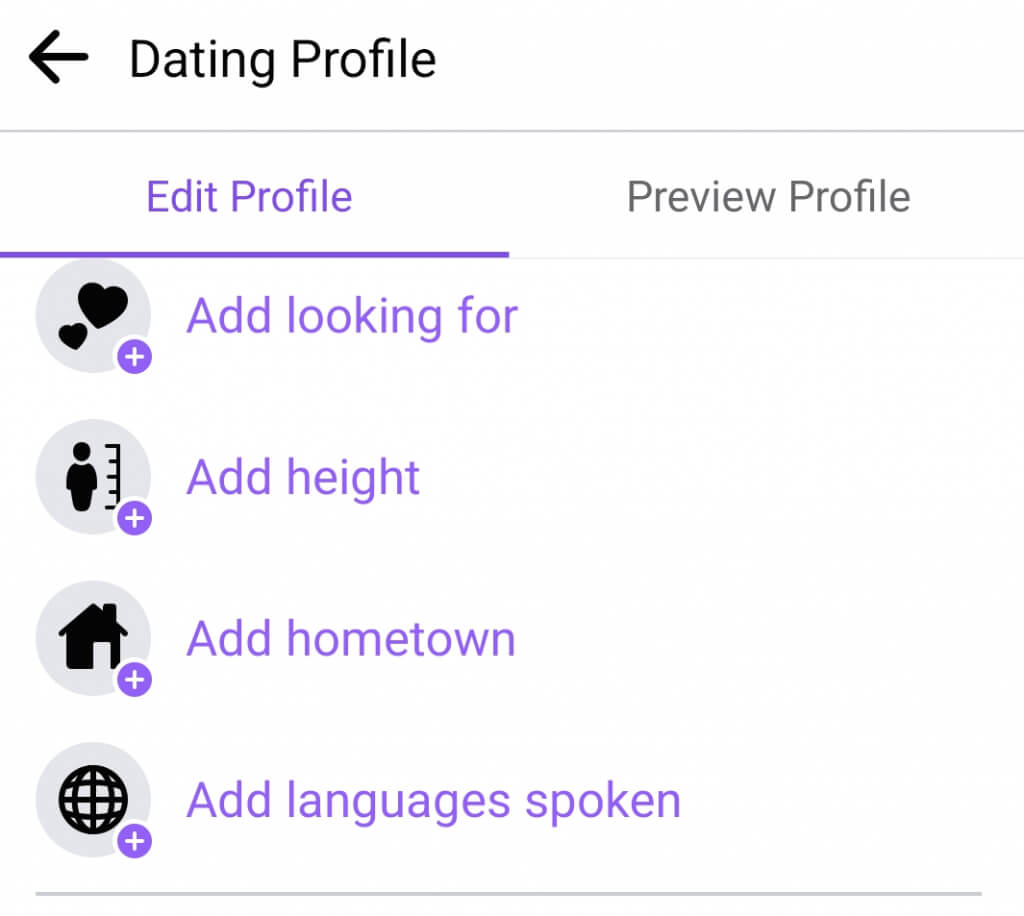1024x916 pixels.
Task: Open the Preview Profile tab
Action: tap(768, 197)
